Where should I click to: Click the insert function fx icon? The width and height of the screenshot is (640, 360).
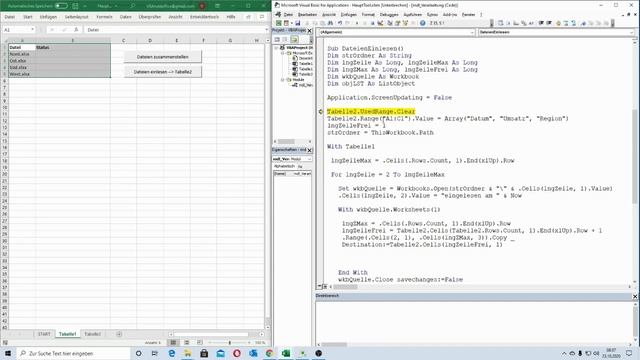pyautogui.click(x=76, y=30)
